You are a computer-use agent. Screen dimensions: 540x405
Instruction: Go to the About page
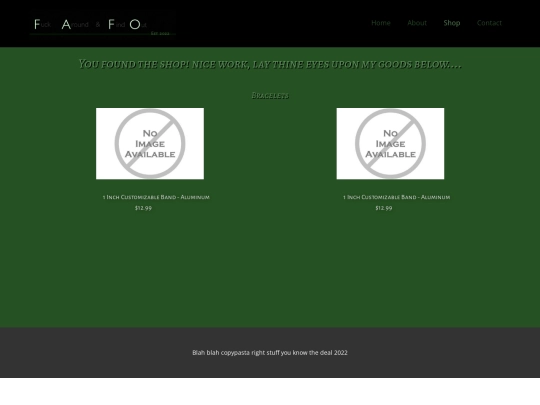click(417, 23)
